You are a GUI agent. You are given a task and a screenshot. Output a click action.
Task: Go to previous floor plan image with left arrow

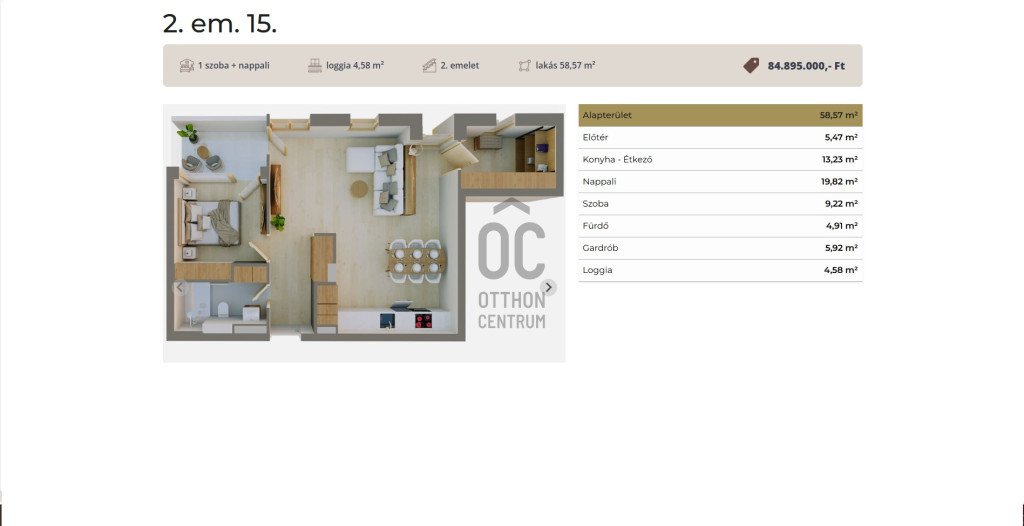(x=180, y=287)
